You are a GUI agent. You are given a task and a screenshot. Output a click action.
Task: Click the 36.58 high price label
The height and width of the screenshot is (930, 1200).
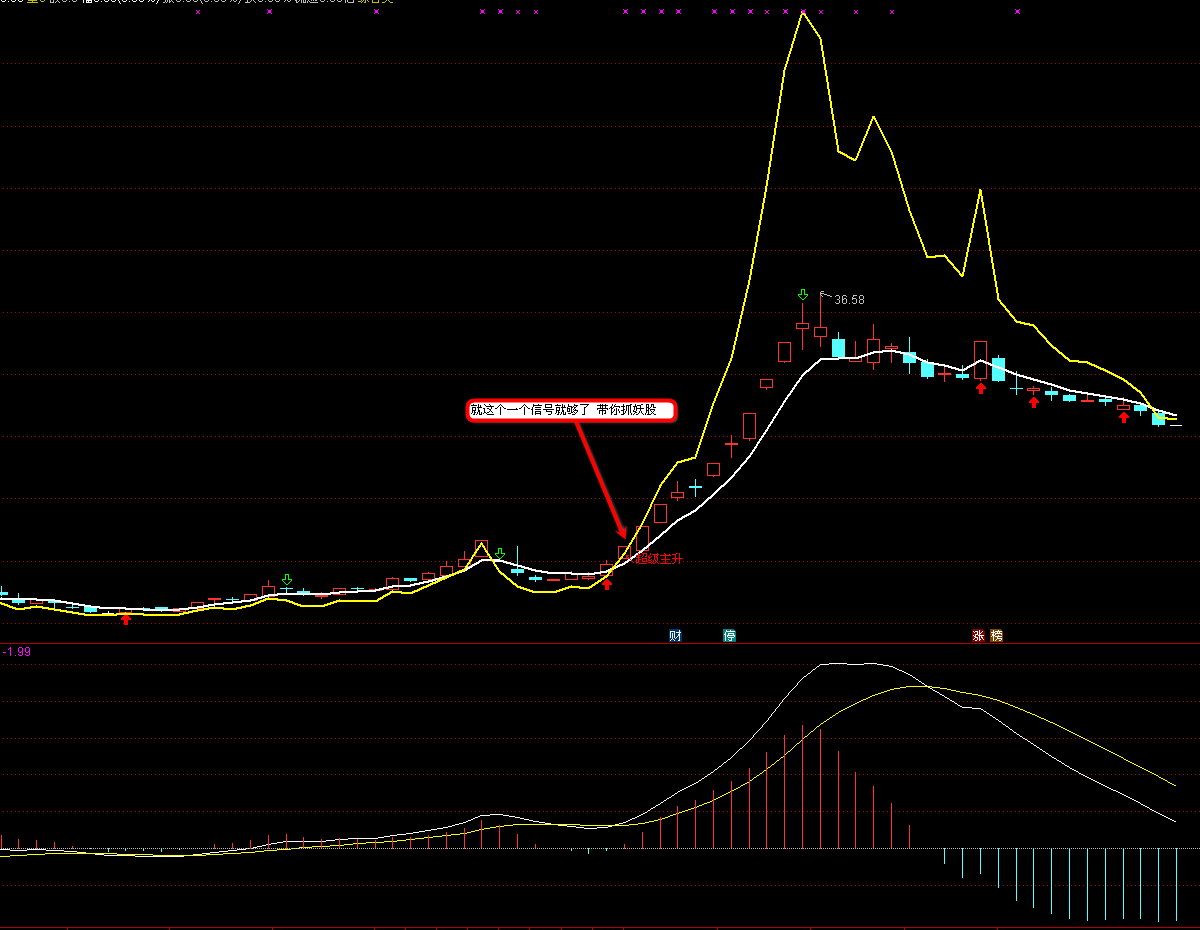pos(849,299)
